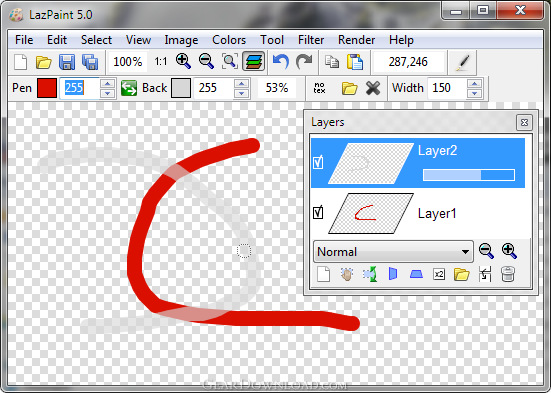
Task: Click the Undo arrow icon
Action: pyautogui.click(x=281, y=62)
